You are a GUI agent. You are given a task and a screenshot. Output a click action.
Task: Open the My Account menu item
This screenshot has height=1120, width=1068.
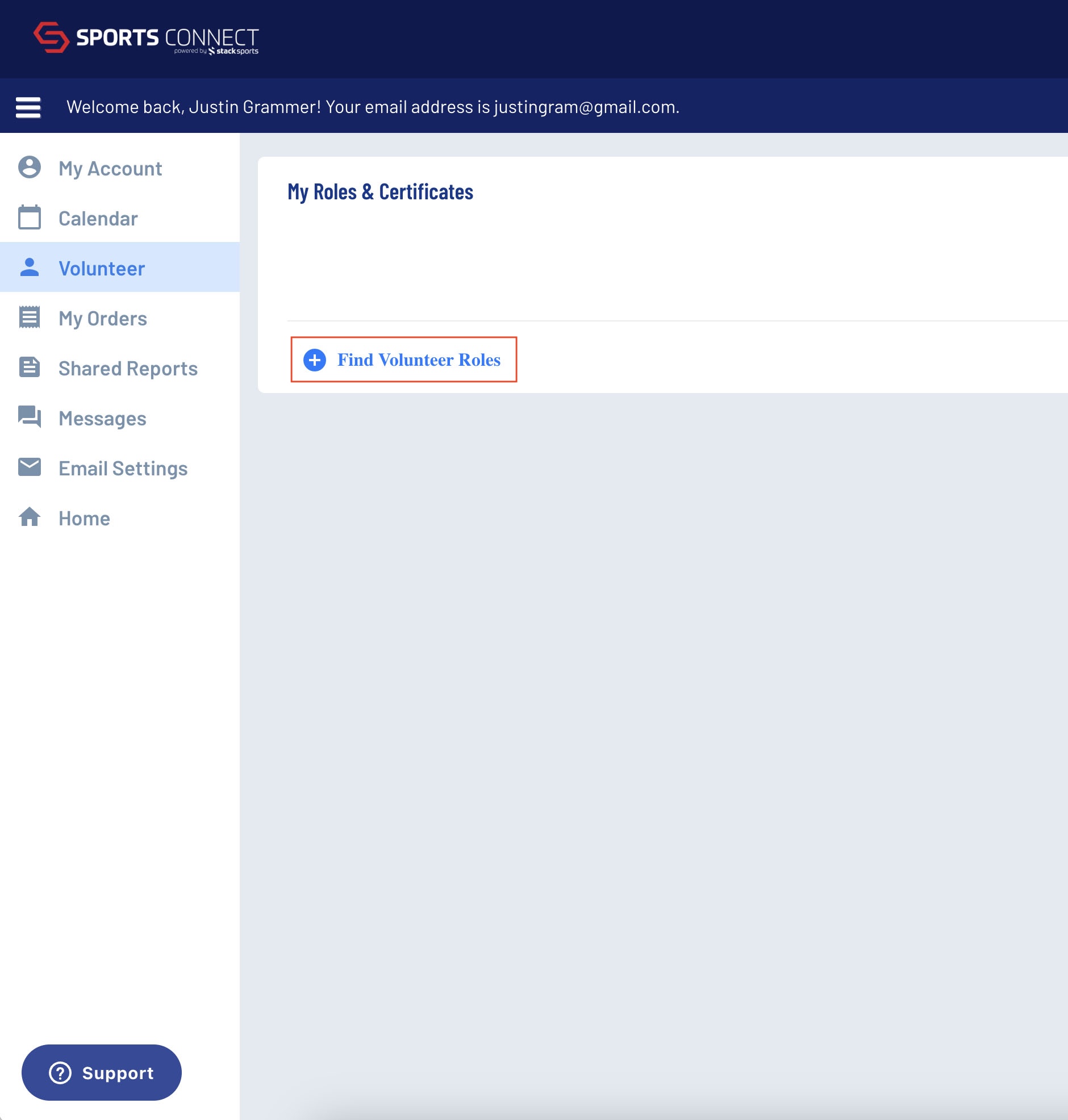click(110, 169)
